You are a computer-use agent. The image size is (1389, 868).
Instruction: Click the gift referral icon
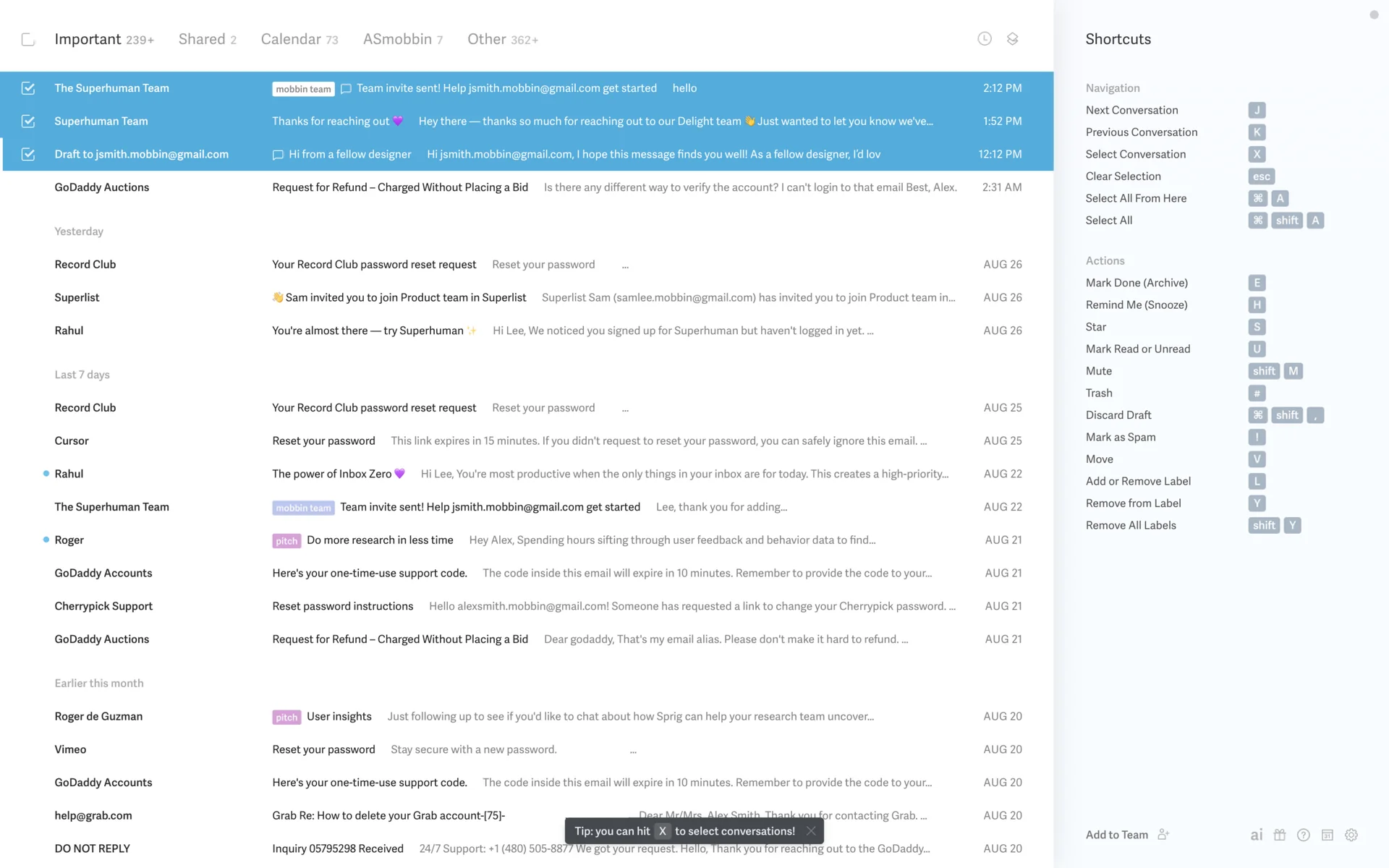tap(1280, 835)
